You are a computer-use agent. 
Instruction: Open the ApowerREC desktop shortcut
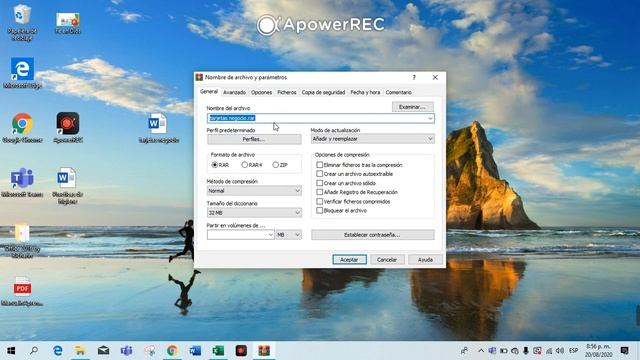(x=68, y=127)
